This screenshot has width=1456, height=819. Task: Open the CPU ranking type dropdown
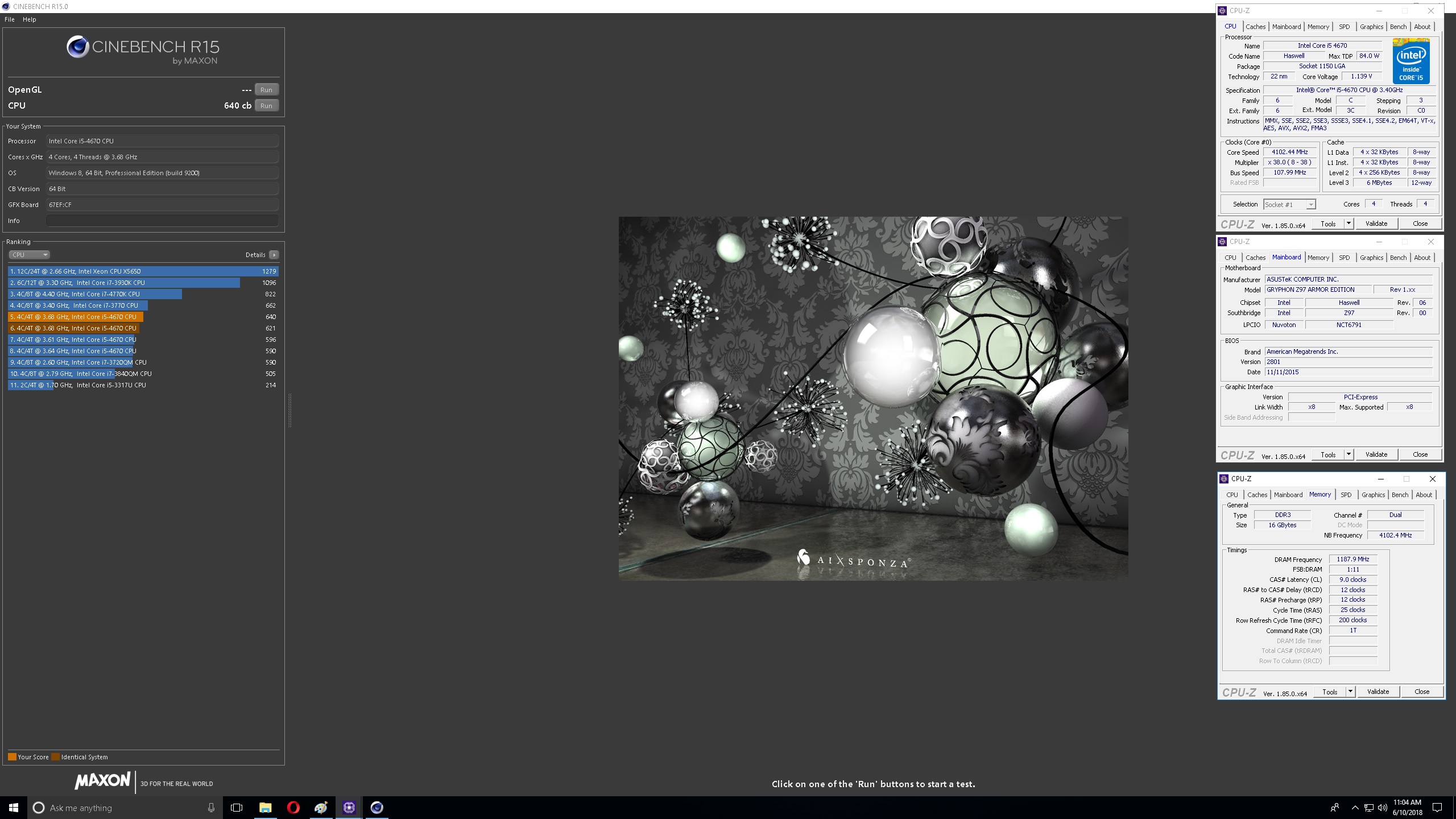click(x=29, y=255)
